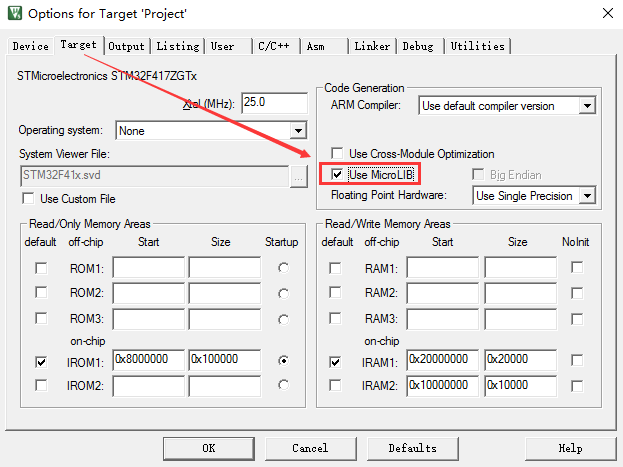Check the RAM2 default checkbox
This screenshot has width=623, height=467.
[335, 293]
